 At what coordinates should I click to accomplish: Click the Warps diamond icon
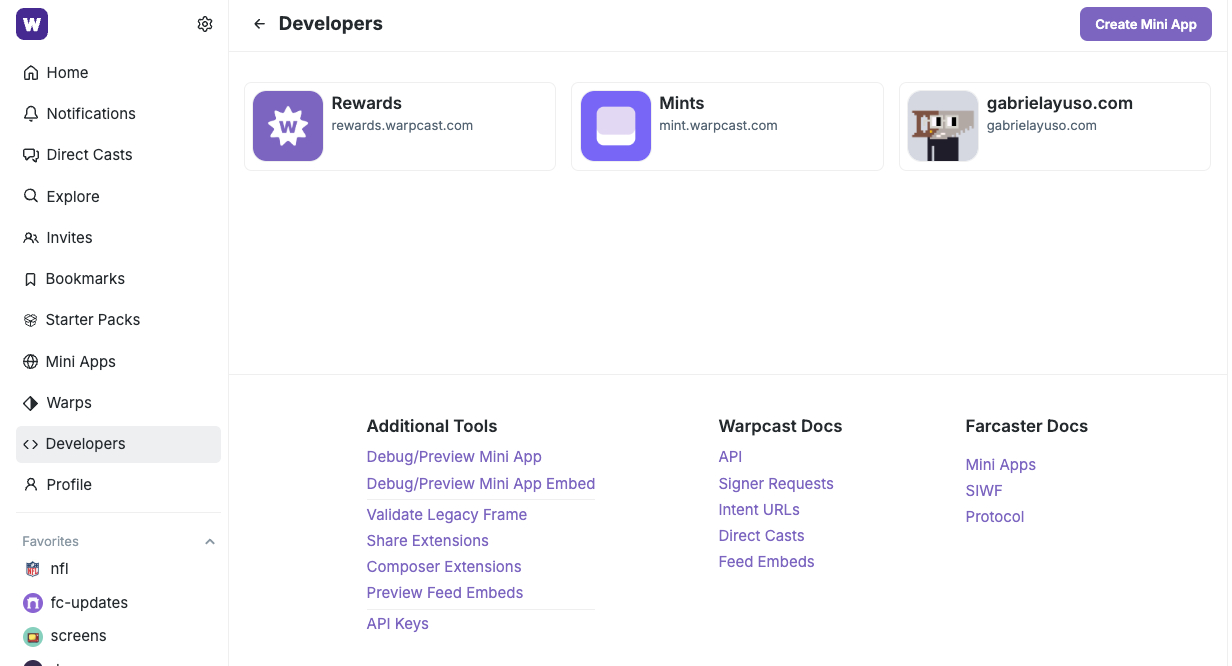[x=30, y=402]
